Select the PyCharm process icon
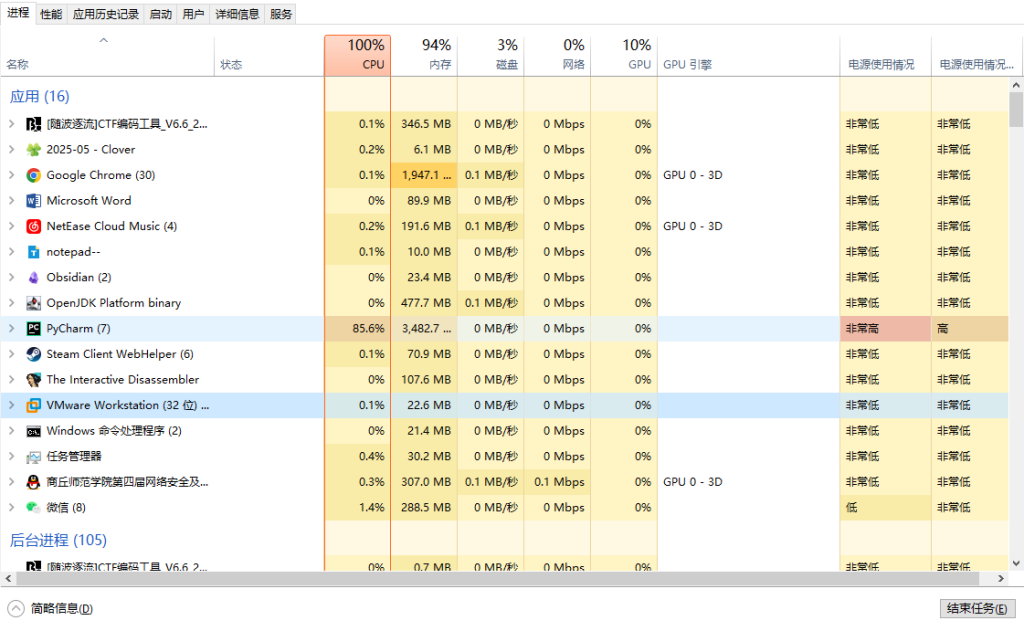The height and width of the screenshot is (631, 1024). (34, 329)
